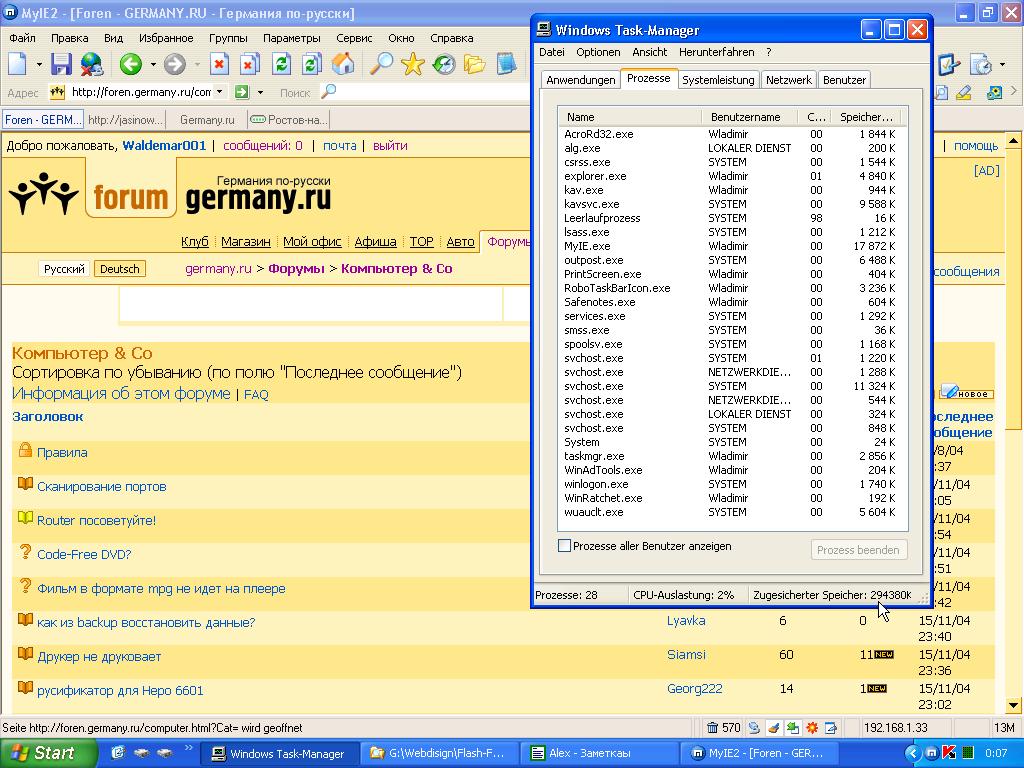The height and width of the screenshot is (768, 1024).
Task: Click the grey forward arrow button
Action: click(174, 64)
